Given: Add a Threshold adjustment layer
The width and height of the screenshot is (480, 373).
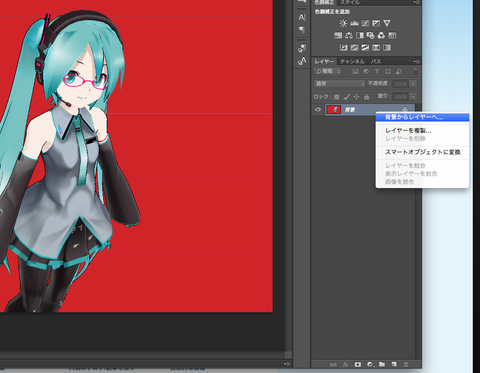Looking at the screenshot, I should click(x=365, y=48).
